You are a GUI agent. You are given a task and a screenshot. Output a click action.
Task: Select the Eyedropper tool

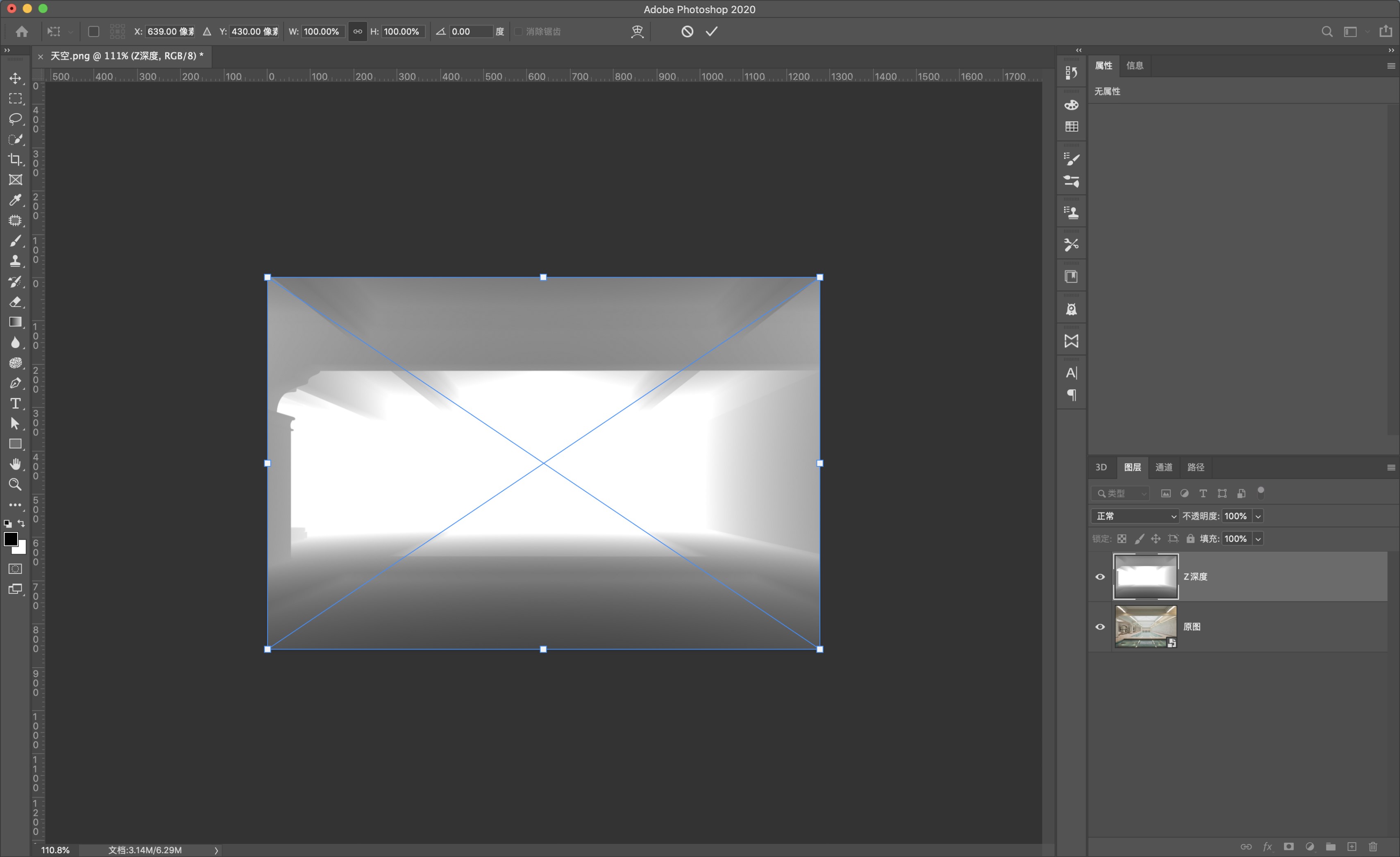pyautogui.click(x=15, y=200)
